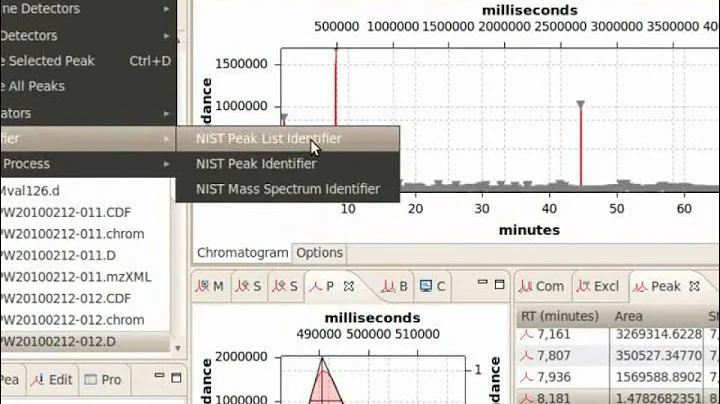Open the first S spectrum tab
The height and width of the screenshot is (404, 720).
click(248, 286)
